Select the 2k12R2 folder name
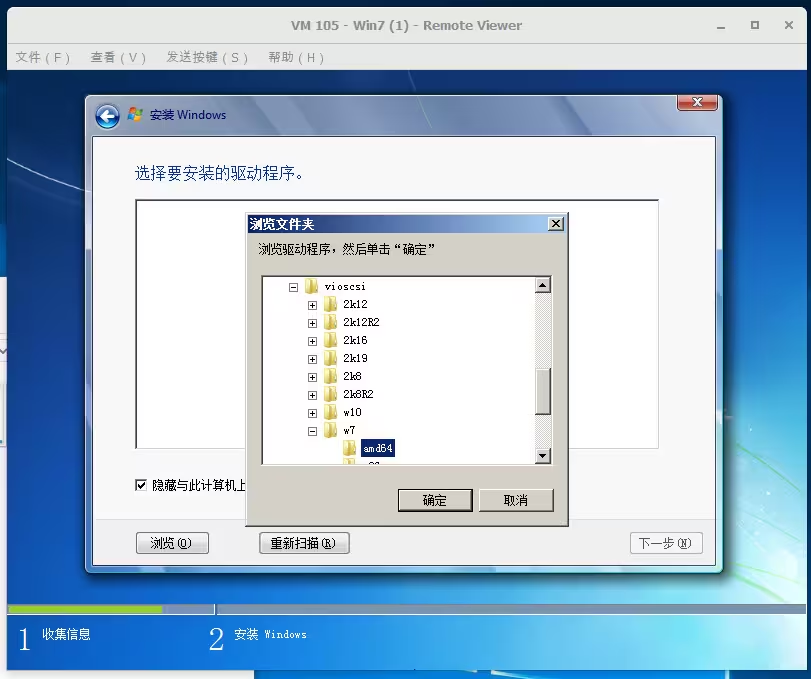This screenshot has width=811, height=679. (361, 322)
